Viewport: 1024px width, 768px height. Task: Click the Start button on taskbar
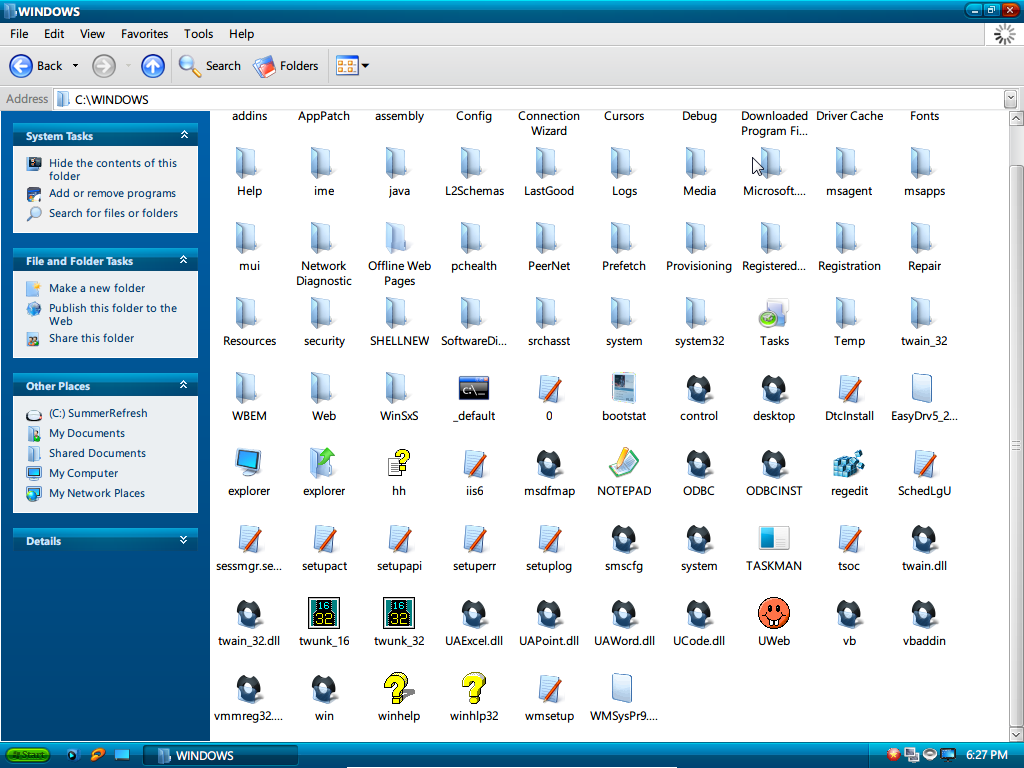[27, 755]
